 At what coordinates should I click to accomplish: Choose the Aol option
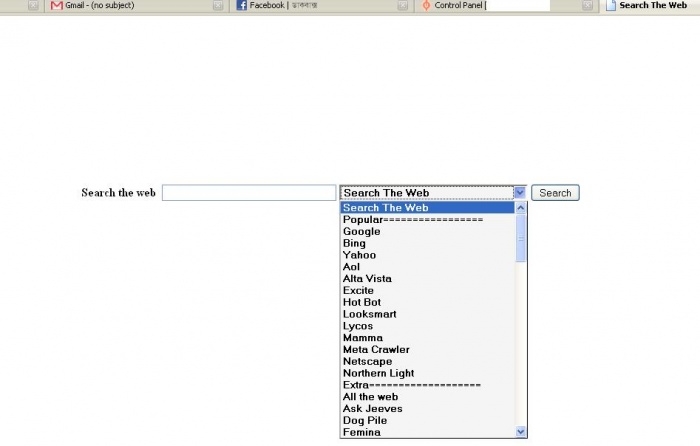[x=427, y=267]
